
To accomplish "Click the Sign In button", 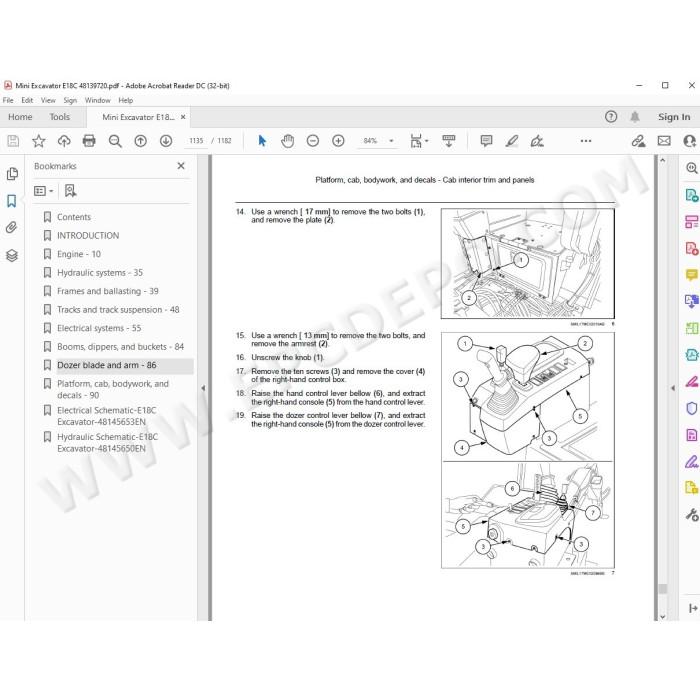I will click(x=674, y=117).
